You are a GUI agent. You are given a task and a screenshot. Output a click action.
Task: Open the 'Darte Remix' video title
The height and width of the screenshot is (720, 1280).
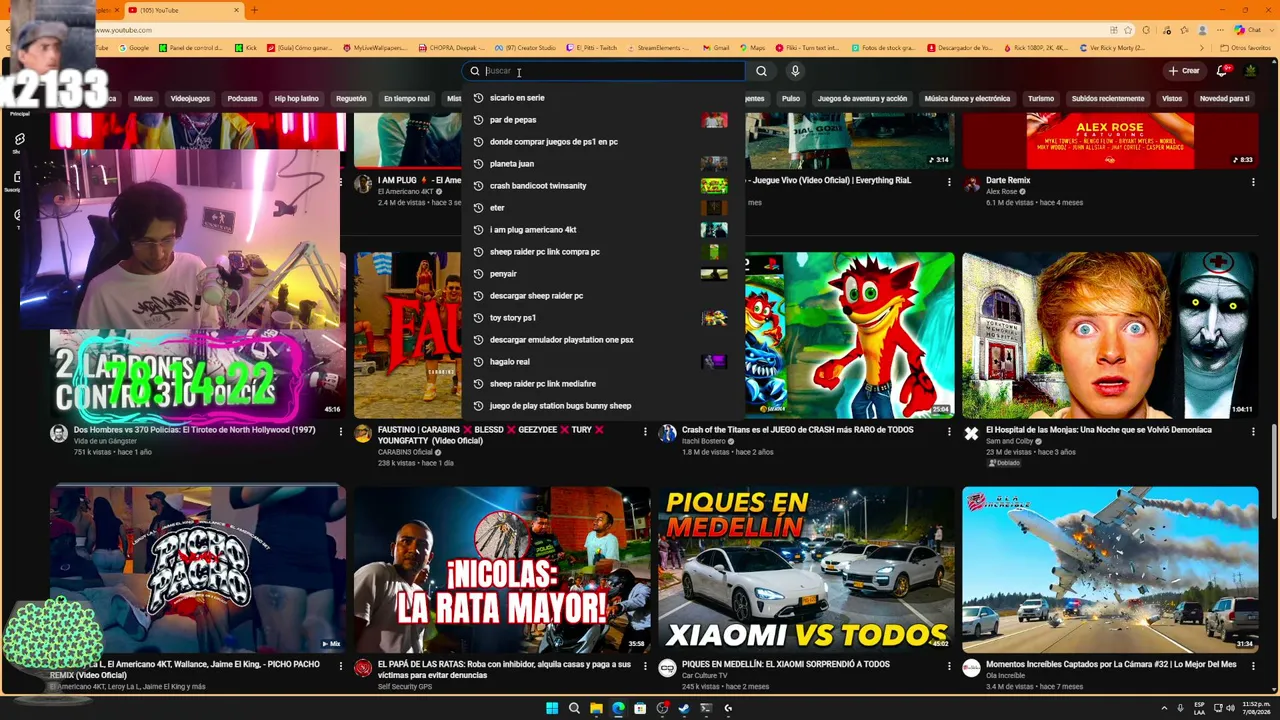coord(1008,180)
